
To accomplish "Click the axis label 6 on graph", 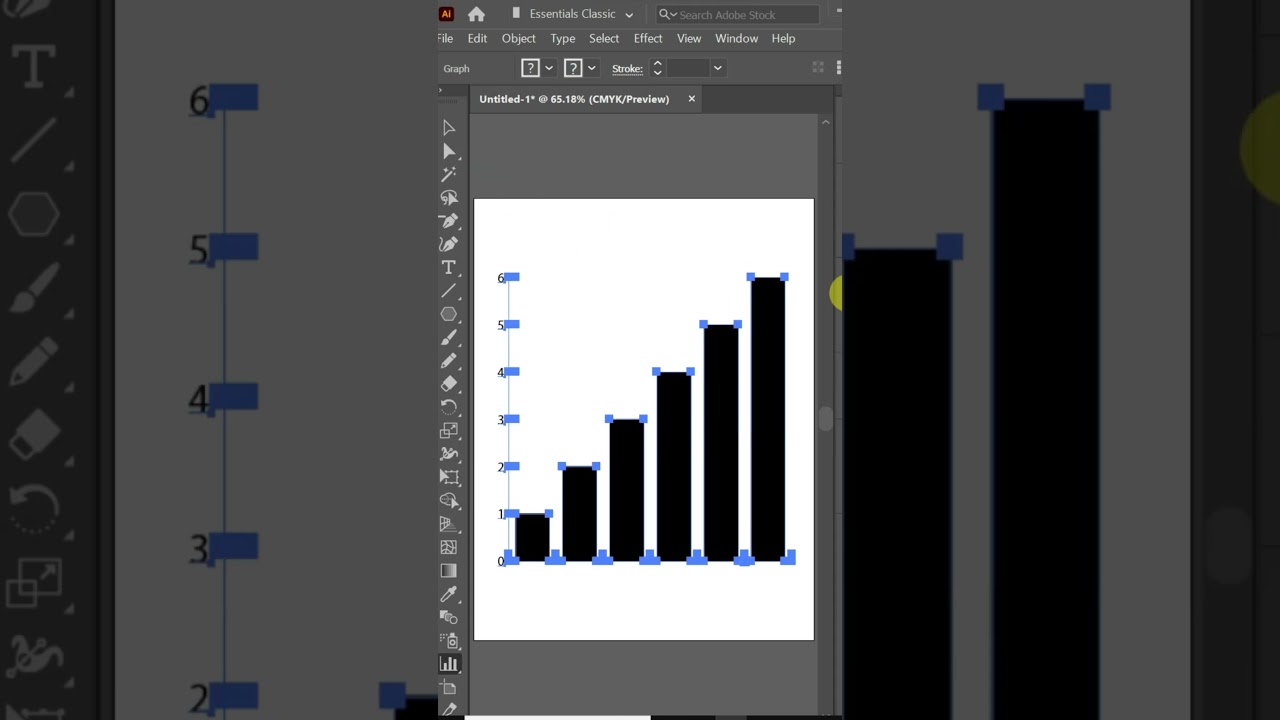I will tap(501, 278).
